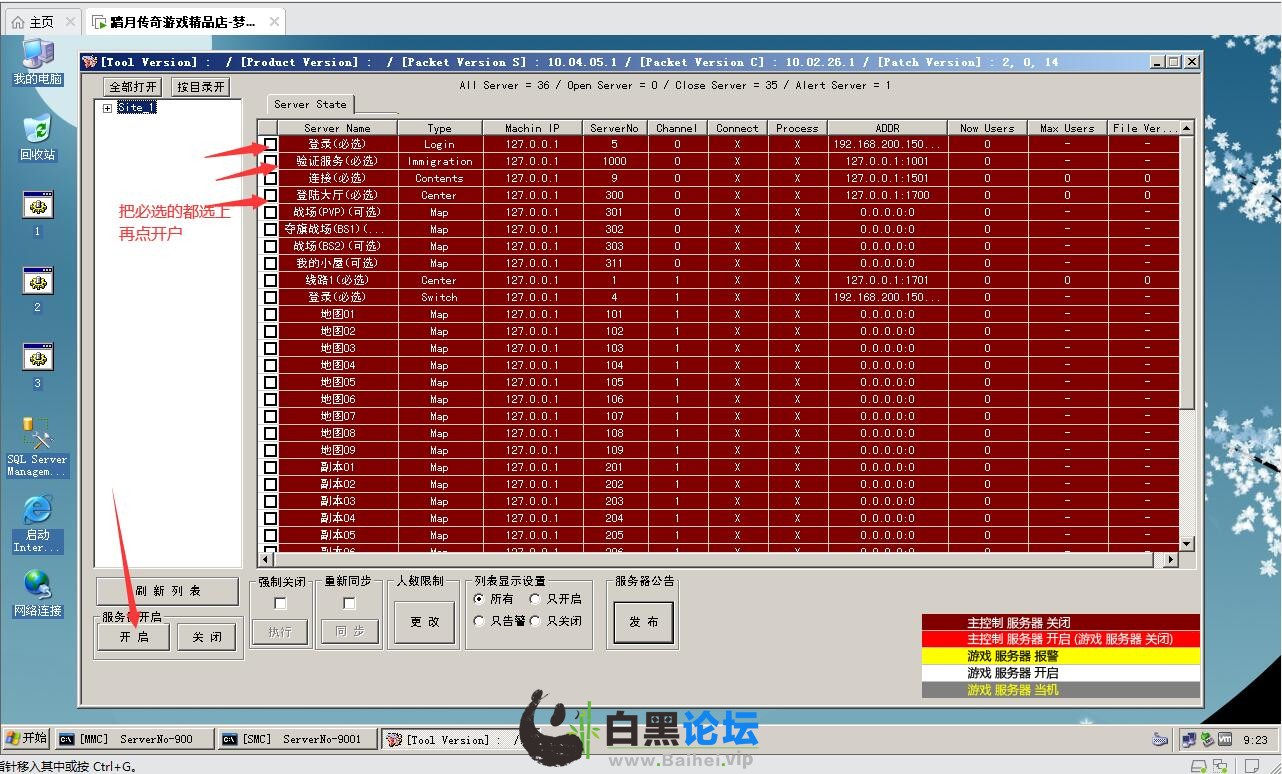Click the 按目录开 button
Screen dimensions: 1282x774
[201, 87]
